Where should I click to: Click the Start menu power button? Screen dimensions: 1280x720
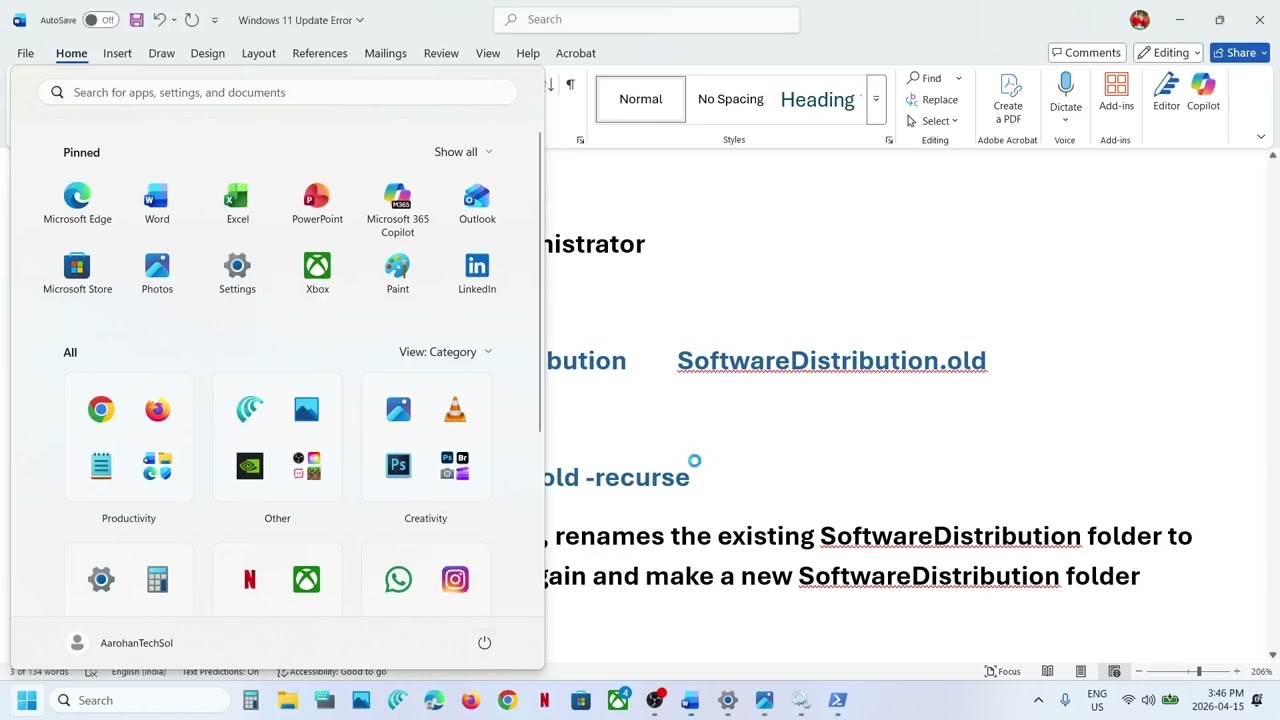point(484,643)
